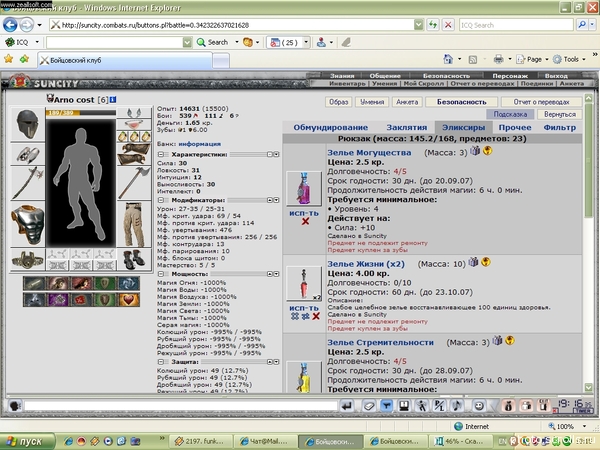Click the gift icon beside Зелье Стремительности
The width and height of the screenshot is (600, 450).
497,340
